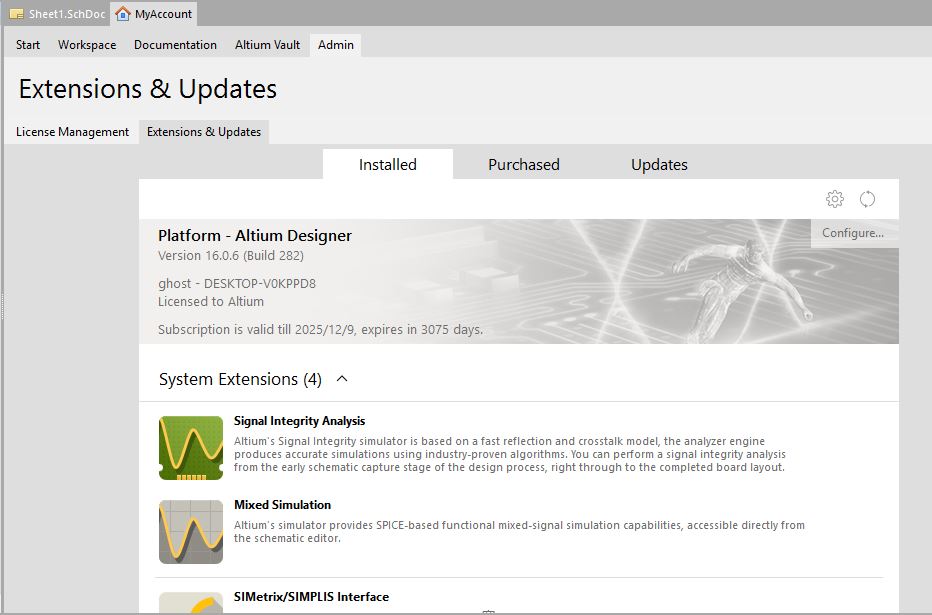Image resolution: width=932 pixels, height=615 pixels.
Task: Select the Admin tab
Action: pyautogui.click(x=336, y=45)
